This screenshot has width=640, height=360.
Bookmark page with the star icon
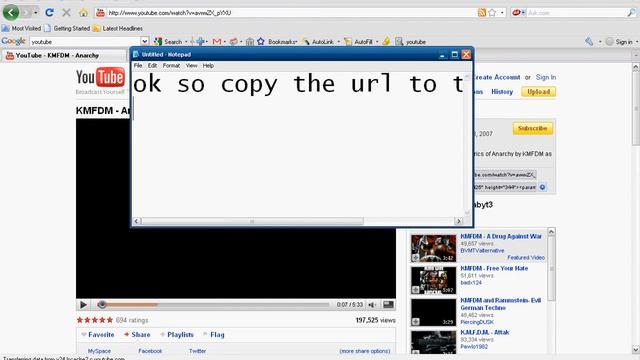click(492, 13)
